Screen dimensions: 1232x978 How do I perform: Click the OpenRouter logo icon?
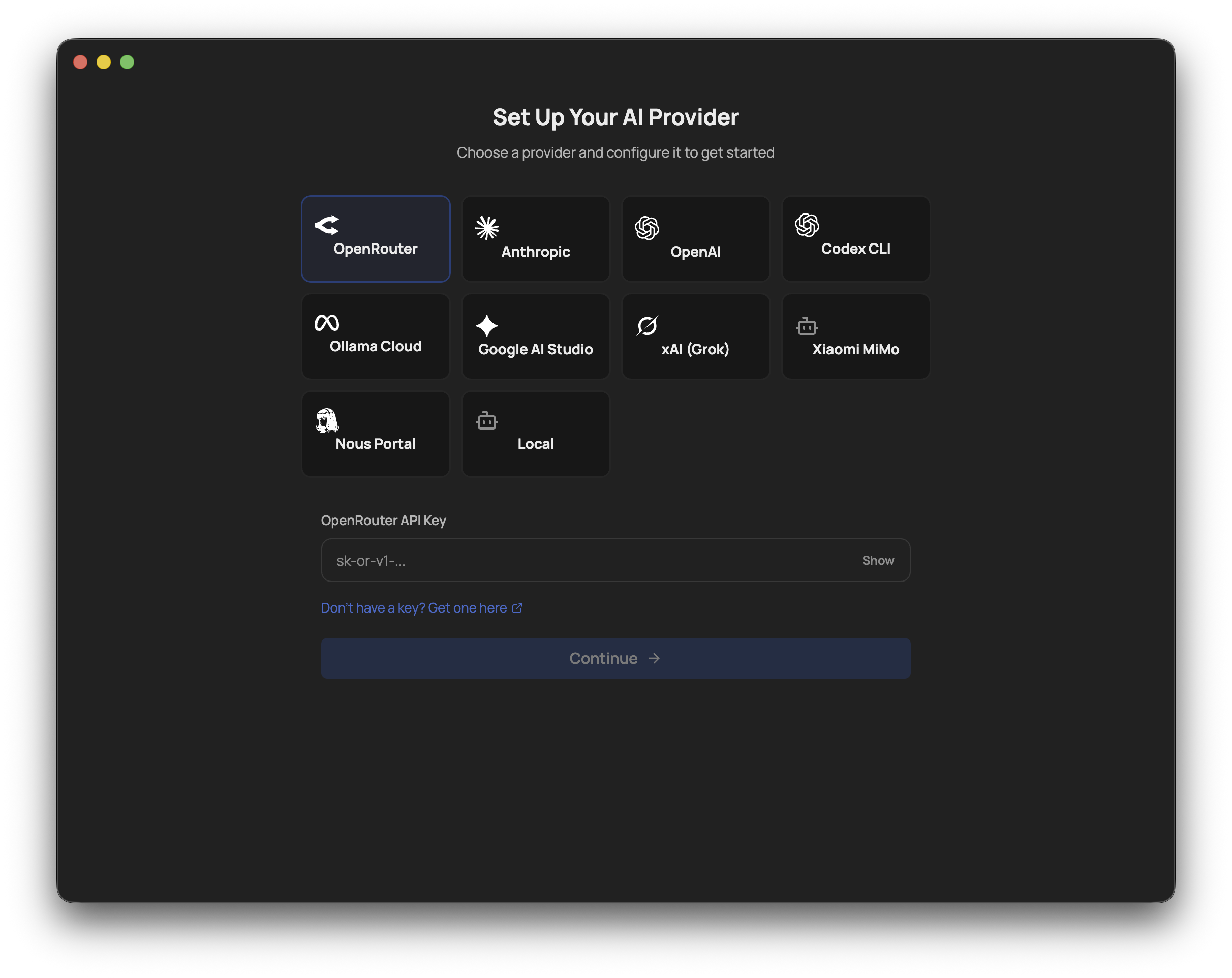coord(326,225)
